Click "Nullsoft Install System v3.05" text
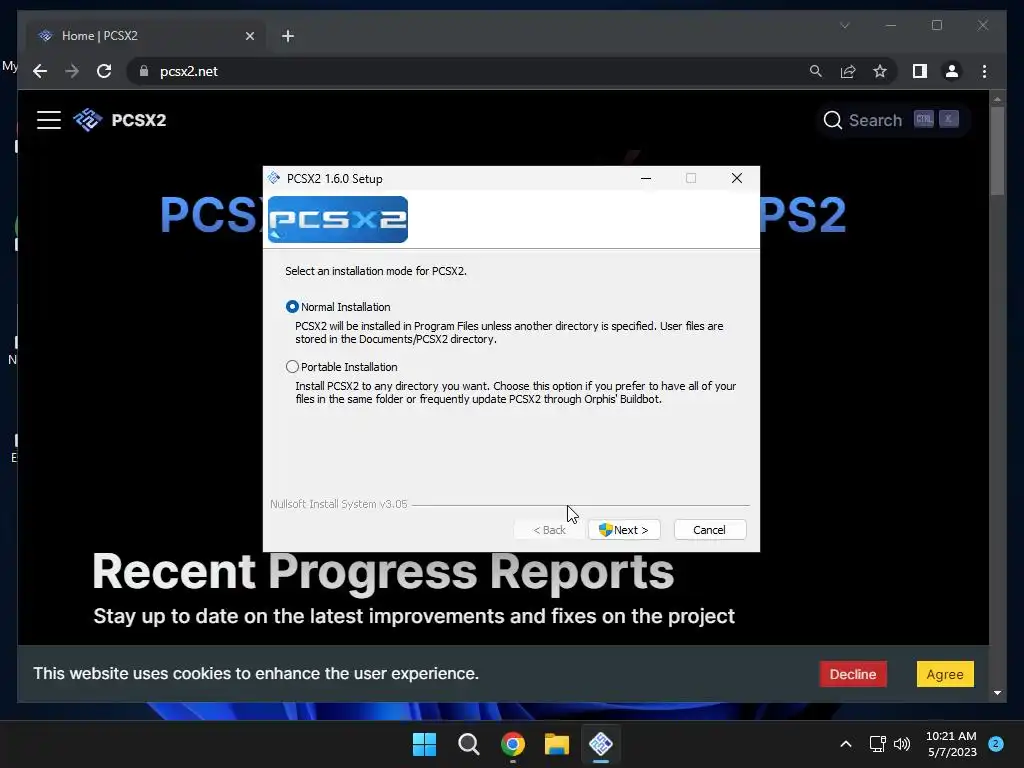Viewport: 1024px width, 768px height. (338, 504)
